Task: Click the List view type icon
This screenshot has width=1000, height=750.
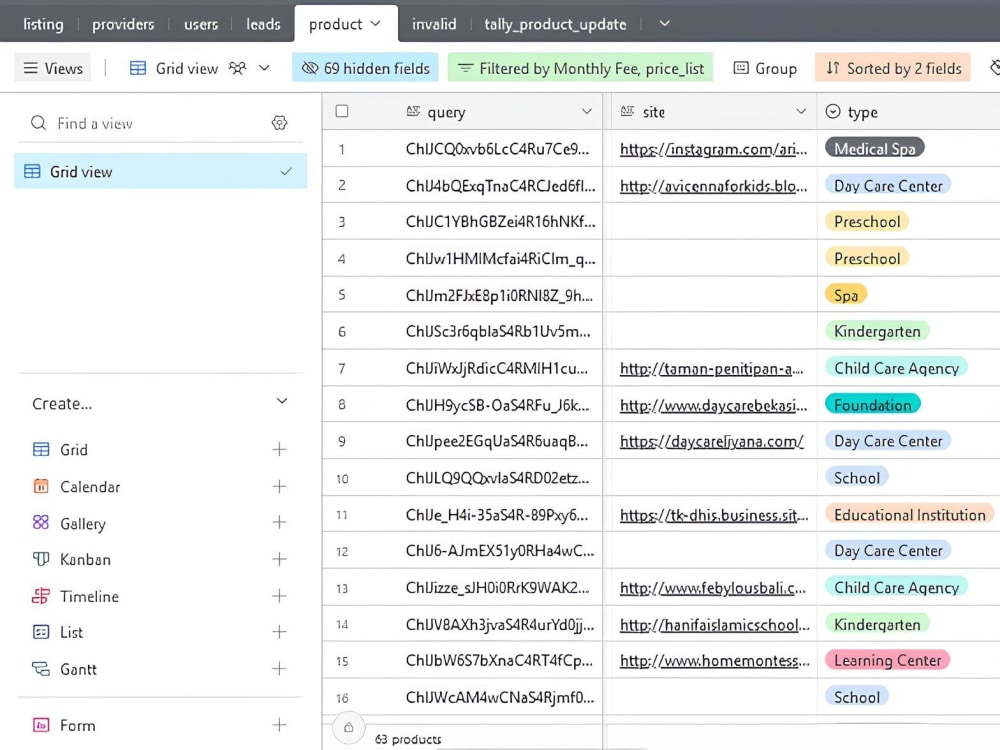Action: [x=41, y=632]
